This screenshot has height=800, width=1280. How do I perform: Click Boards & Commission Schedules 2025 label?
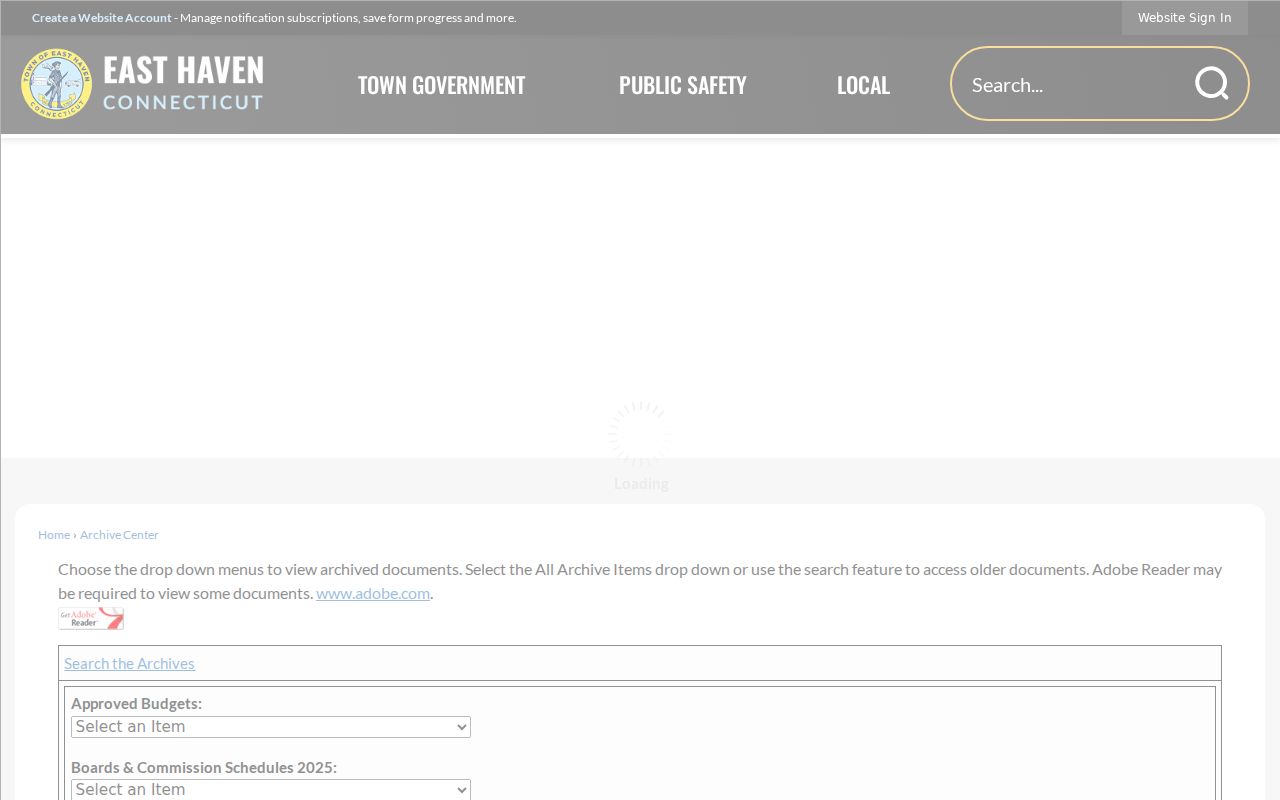click(x=204, y=767)
